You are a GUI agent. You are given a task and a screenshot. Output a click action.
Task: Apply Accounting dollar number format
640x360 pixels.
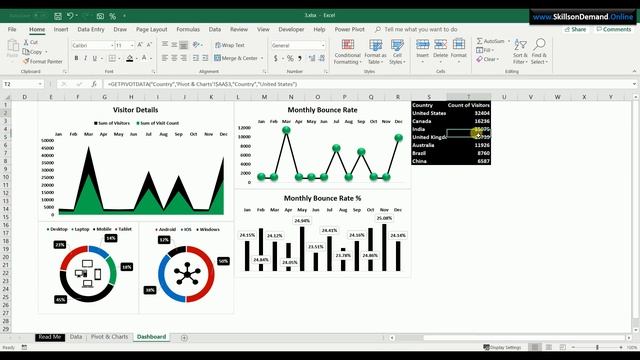(x=276, y=58)
